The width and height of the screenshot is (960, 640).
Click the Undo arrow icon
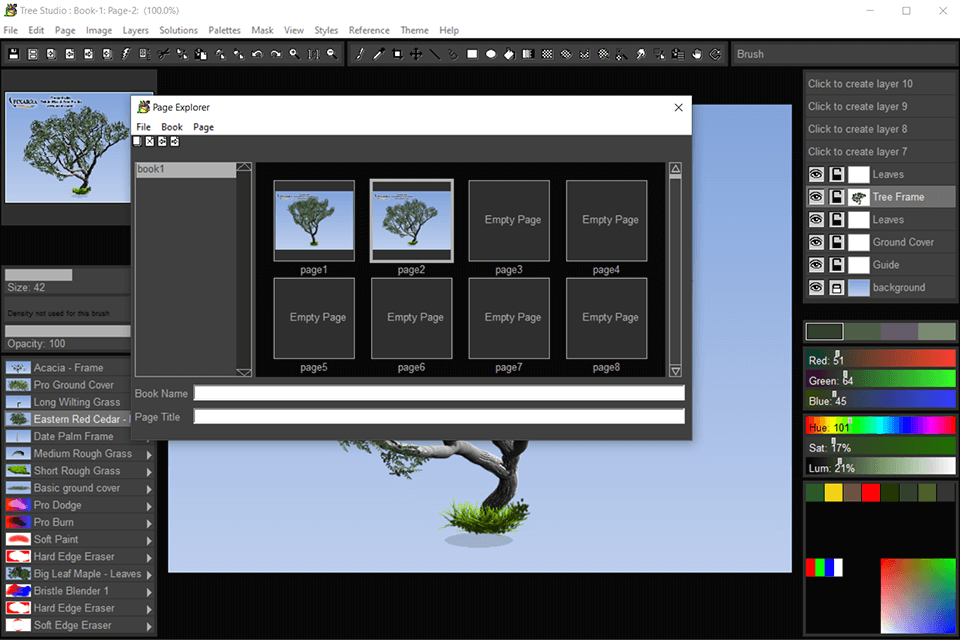(x=257, y=54)
